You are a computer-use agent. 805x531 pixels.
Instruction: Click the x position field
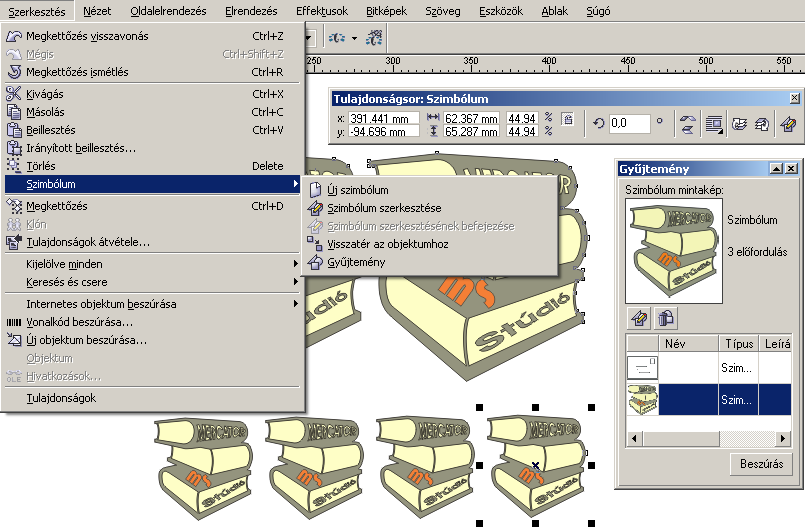tap(384, 119)
